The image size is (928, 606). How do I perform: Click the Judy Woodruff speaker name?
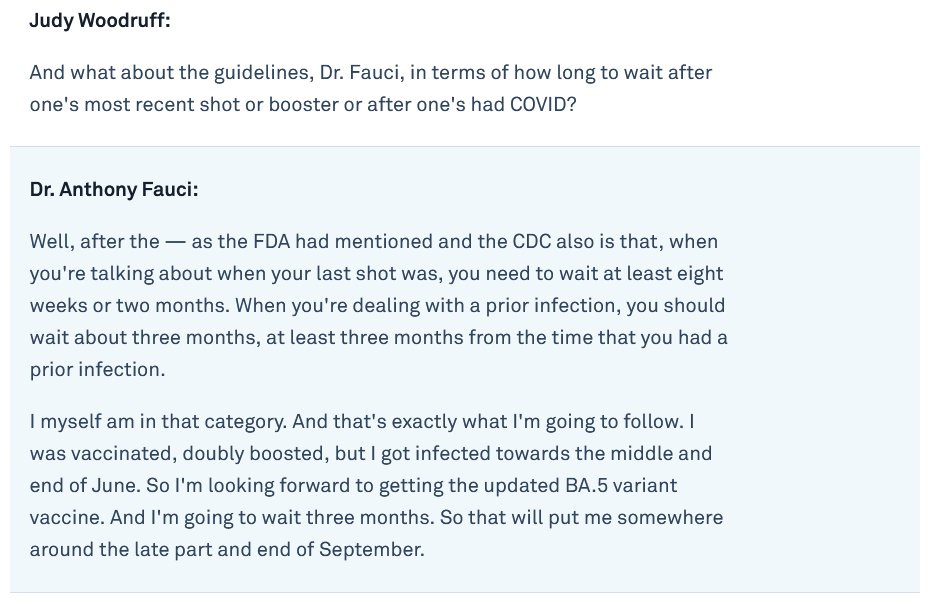100,20
